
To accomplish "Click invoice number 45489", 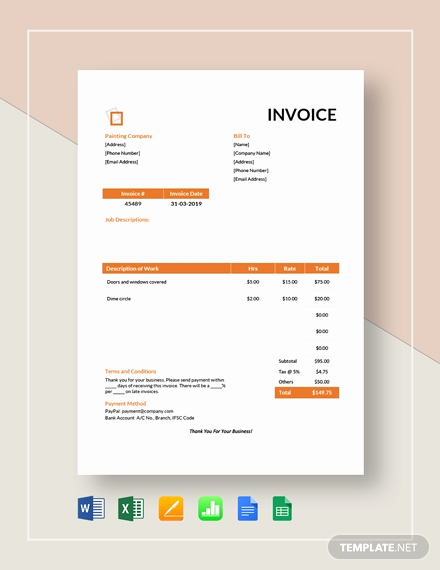I will pos(133,204).
